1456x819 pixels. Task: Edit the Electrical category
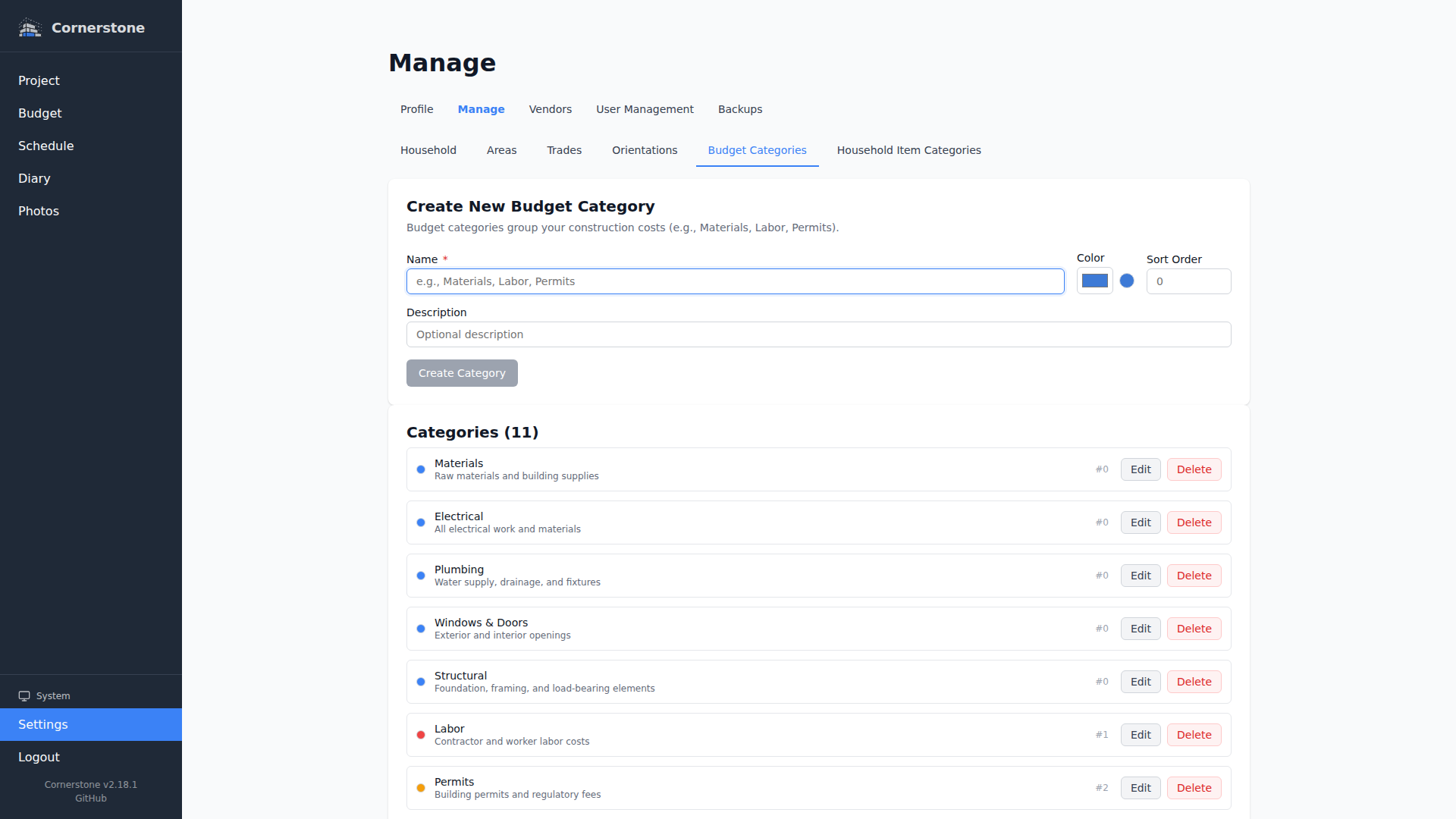[1141, 522]
